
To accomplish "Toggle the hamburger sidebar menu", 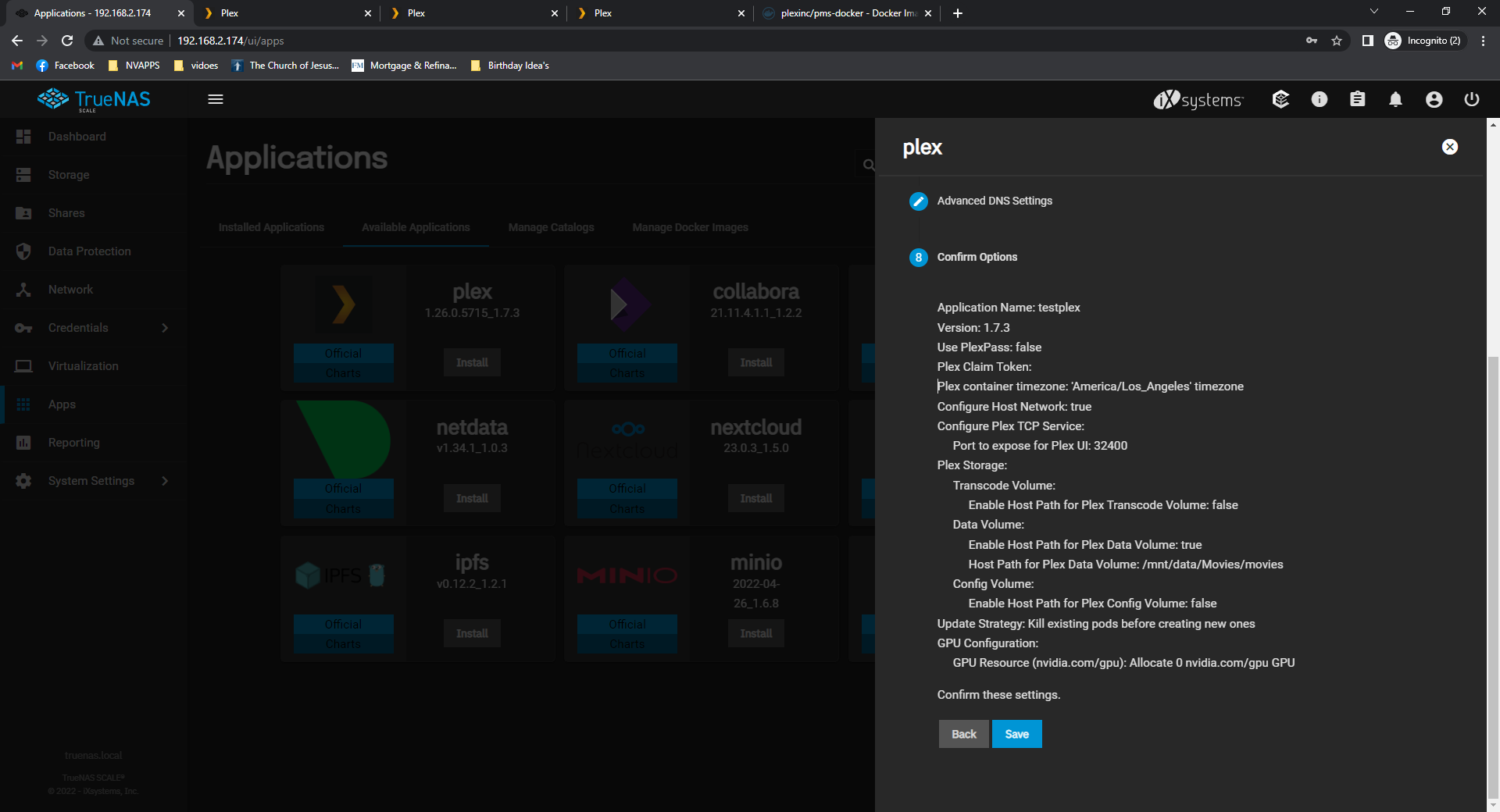I will 216,99.
